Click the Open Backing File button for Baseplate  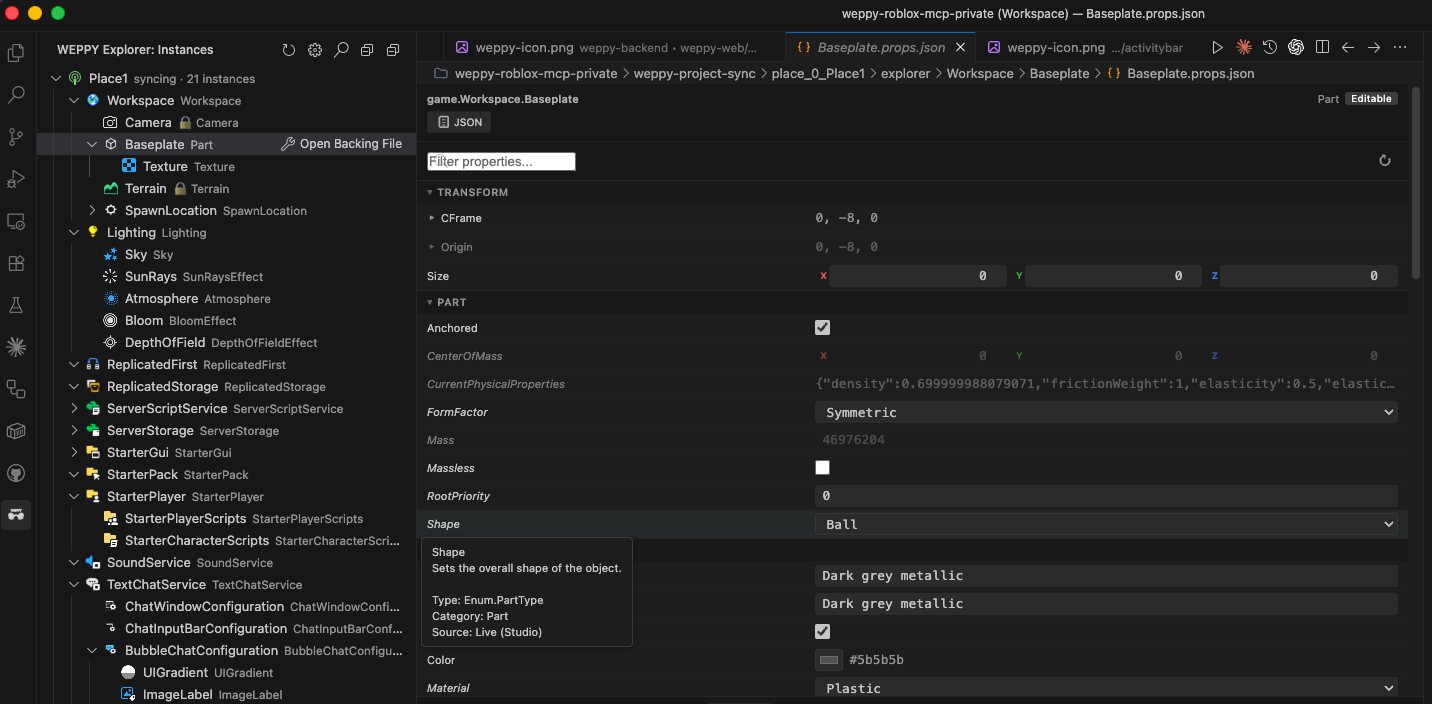pos(342,143)
